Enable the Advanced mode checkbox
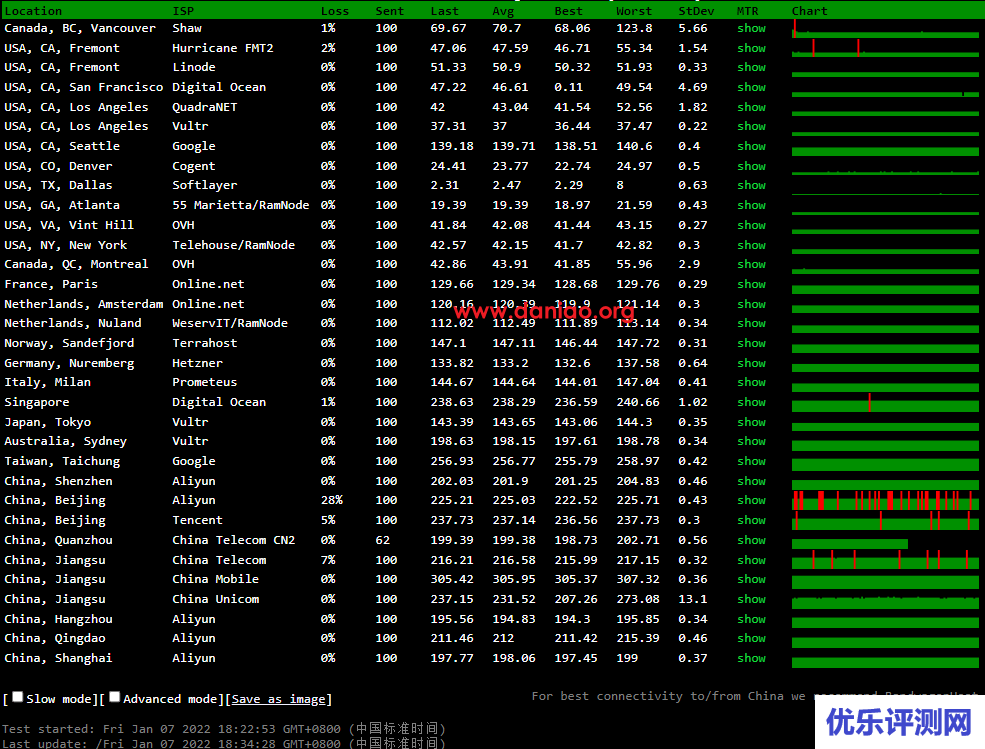Image resolution: width=985 pixels, height=749 pixels. pyautogui.click(x=114, y=697)
